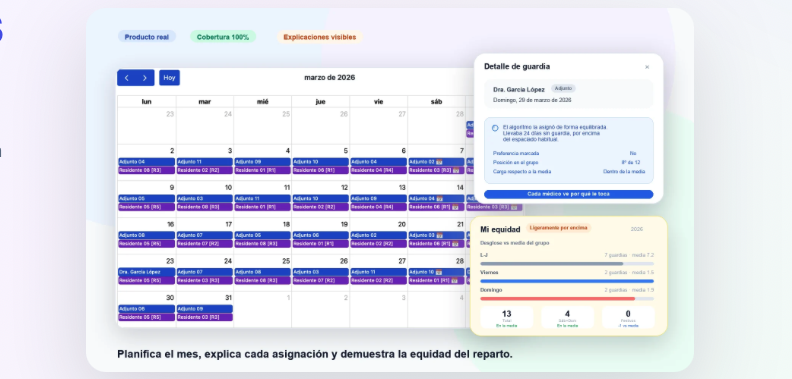
Task: Click 'Cada médico ve por qué le toca' button
Action: click(568, 195)
